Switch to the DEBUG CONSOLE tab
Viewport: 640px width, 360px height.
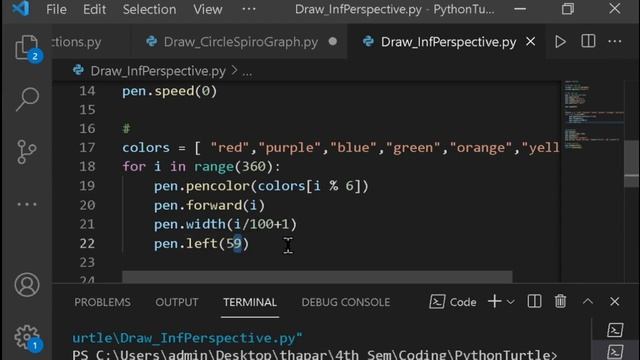(346, 302)
